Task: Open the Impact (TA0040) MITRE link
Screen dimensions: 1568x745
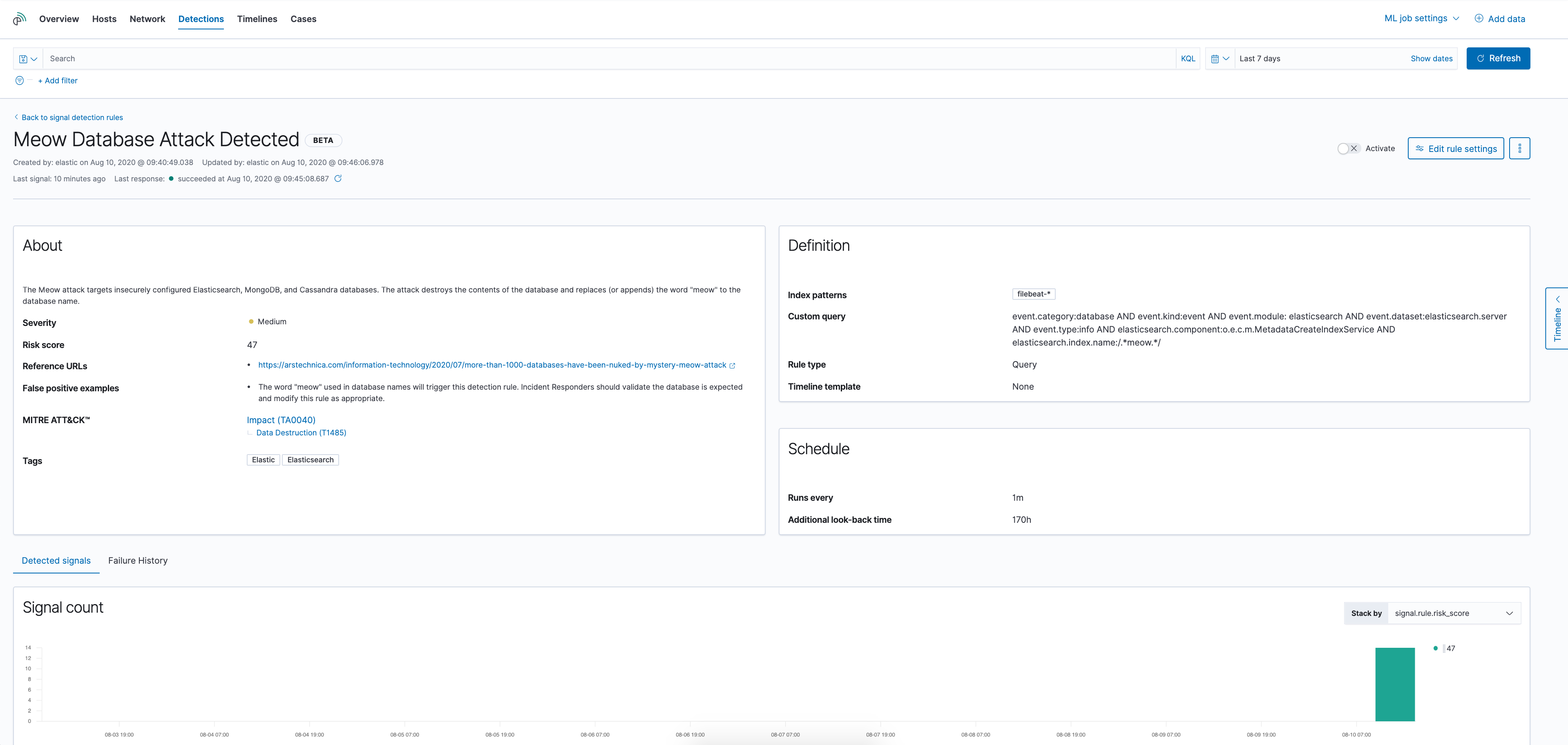Action: [x=281, y=420]
